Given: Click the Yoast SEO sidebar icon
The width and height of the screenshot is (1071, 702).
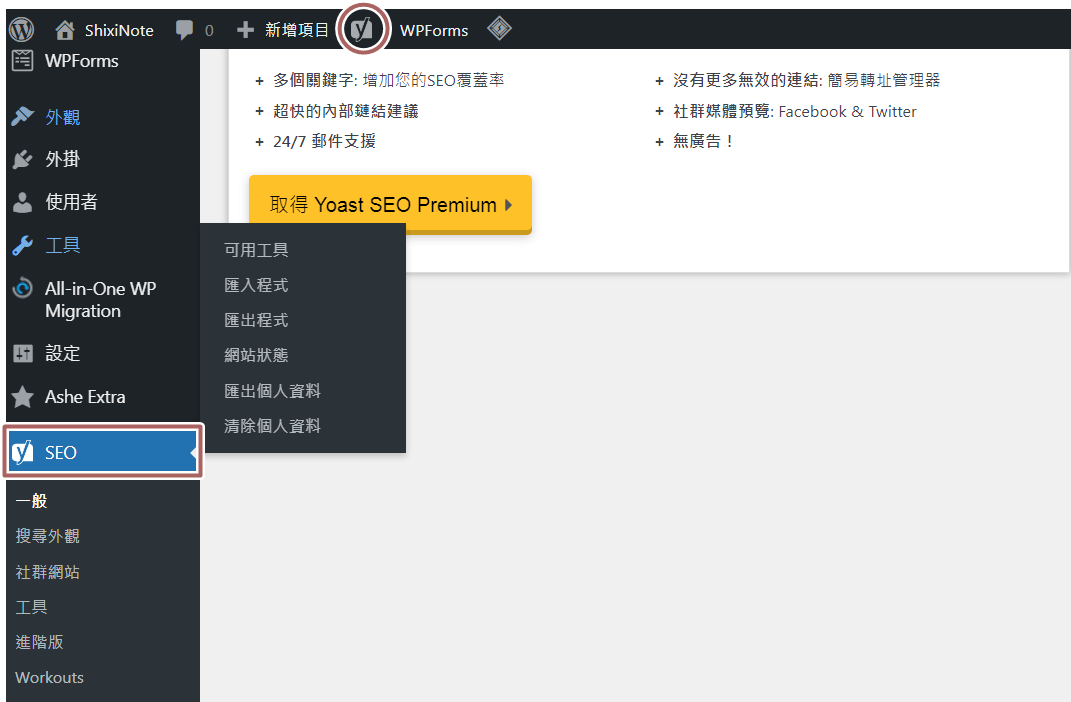Looking at the screenshot, I should [x=23, y=452].
